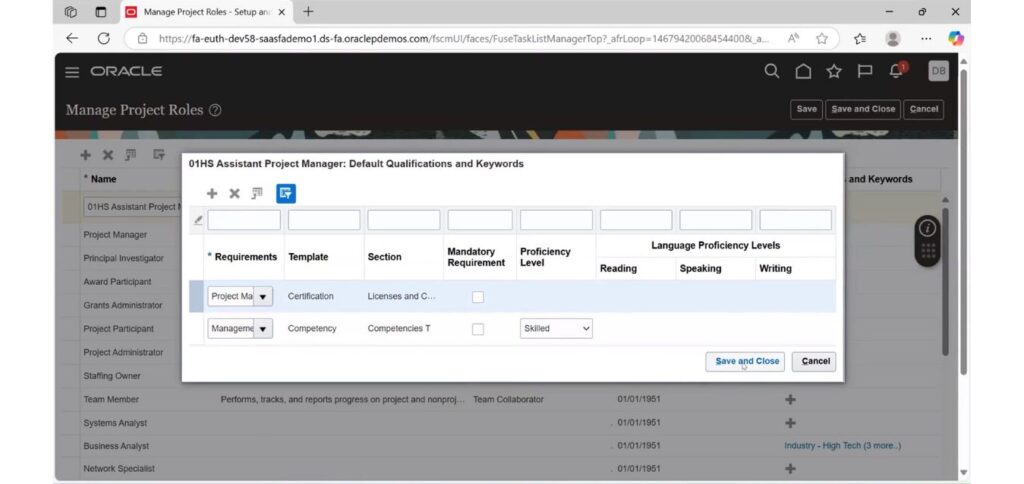Click Cancel in the dialog

pyautogui.click(x=814, y=361)
